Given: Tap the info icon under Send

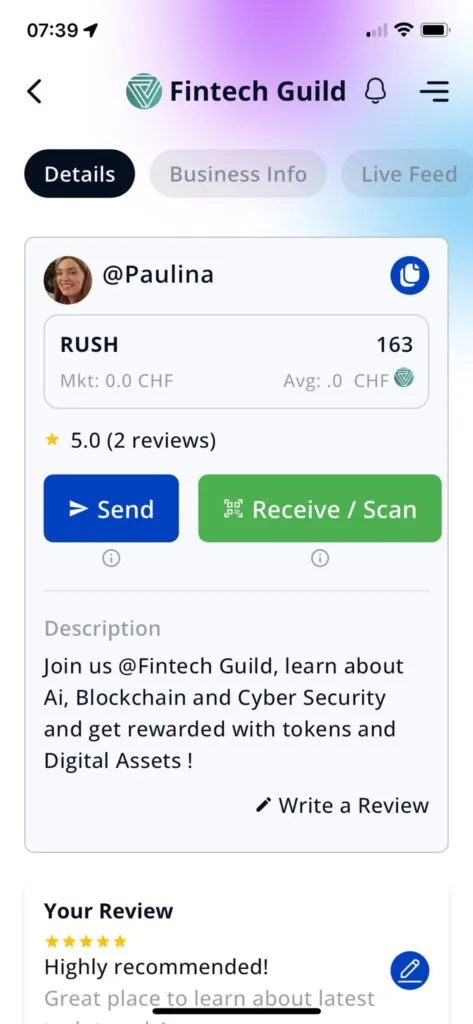Looking at the screenshot, I should click(x=111, y=558).
